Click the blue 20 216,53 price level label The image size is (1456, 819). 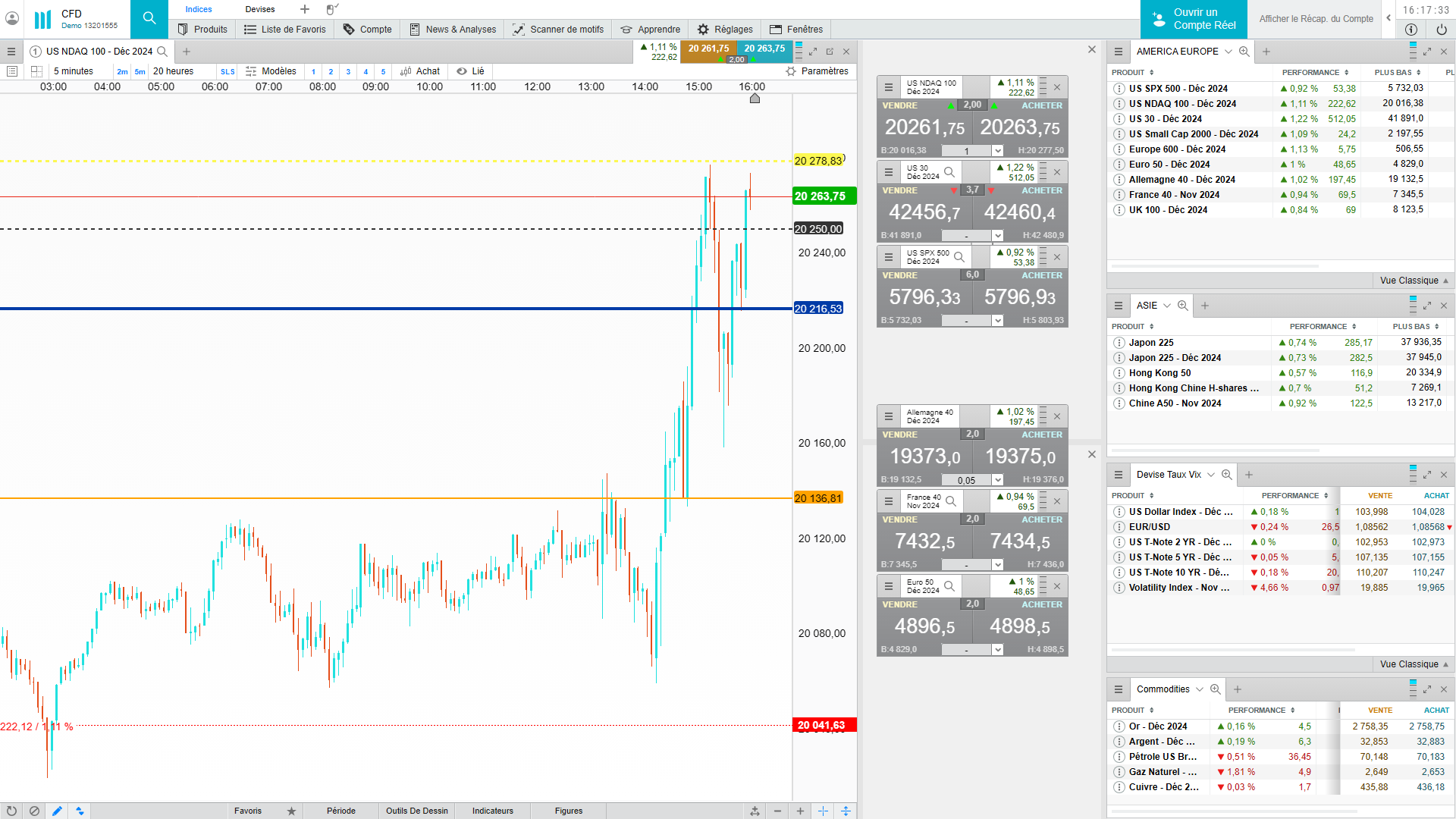[818, 309]
